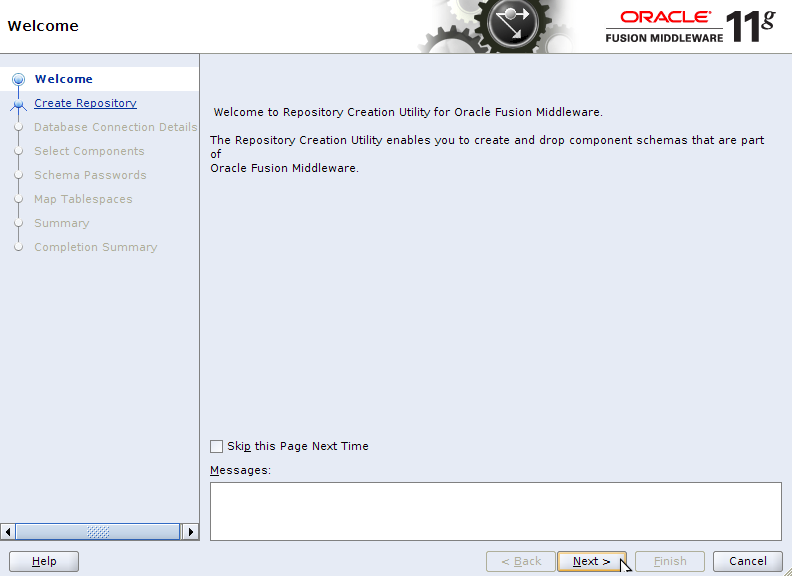Image resolution: width=792 pixels, height=576 pixels.
Task: Click the 'Messages:' label
Action: pyautogui.click(x=240, y=470)
